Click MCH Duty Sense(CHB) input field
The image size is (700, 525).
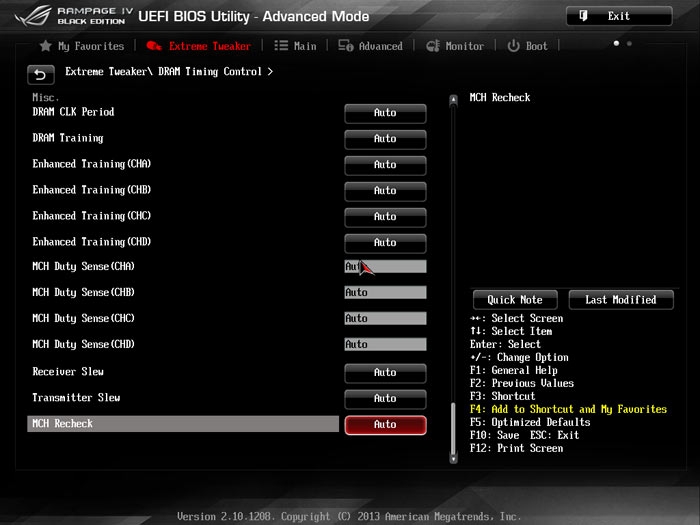[385, 293]
